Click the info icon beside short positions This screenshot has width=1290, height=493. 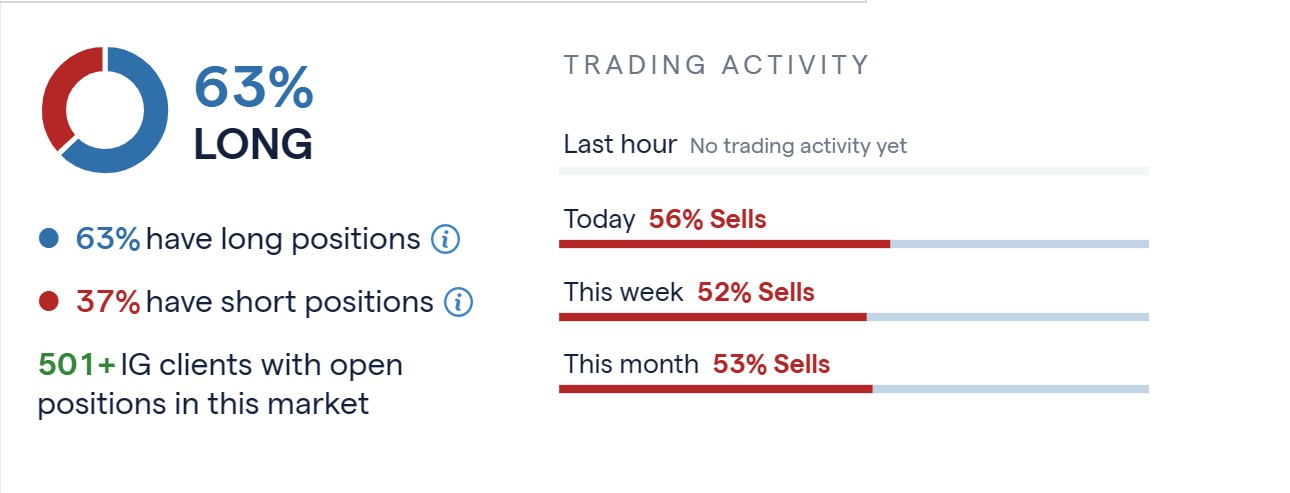pos(458,302)
